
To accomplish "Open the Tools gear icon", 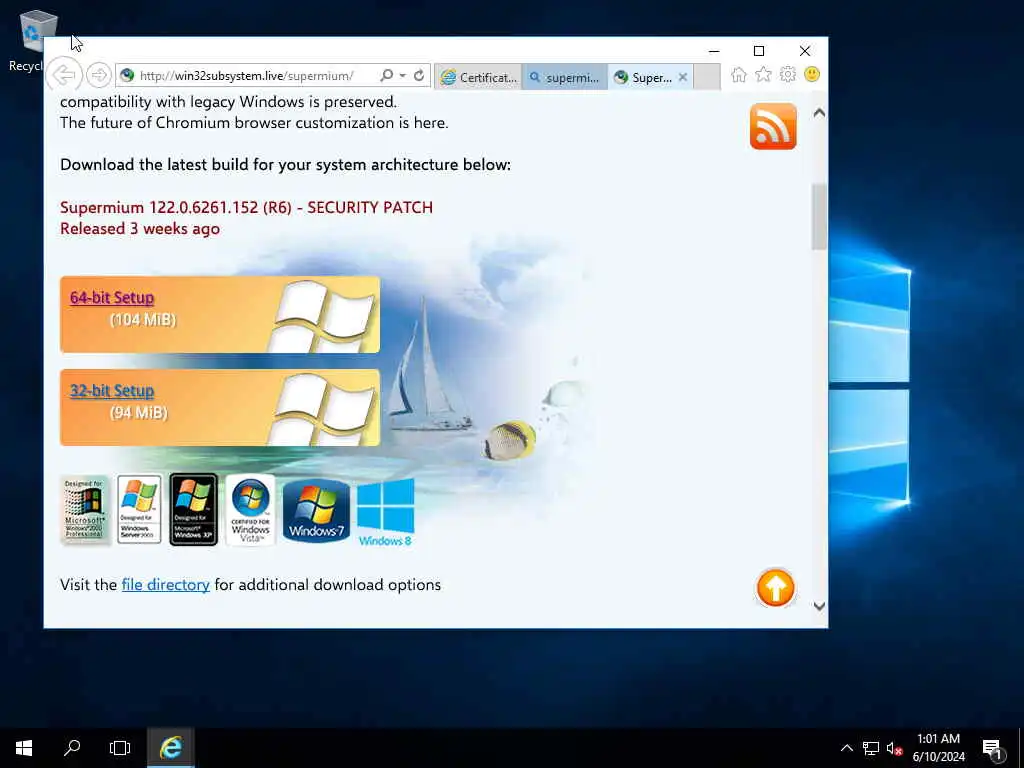I will tap(788, 74).
